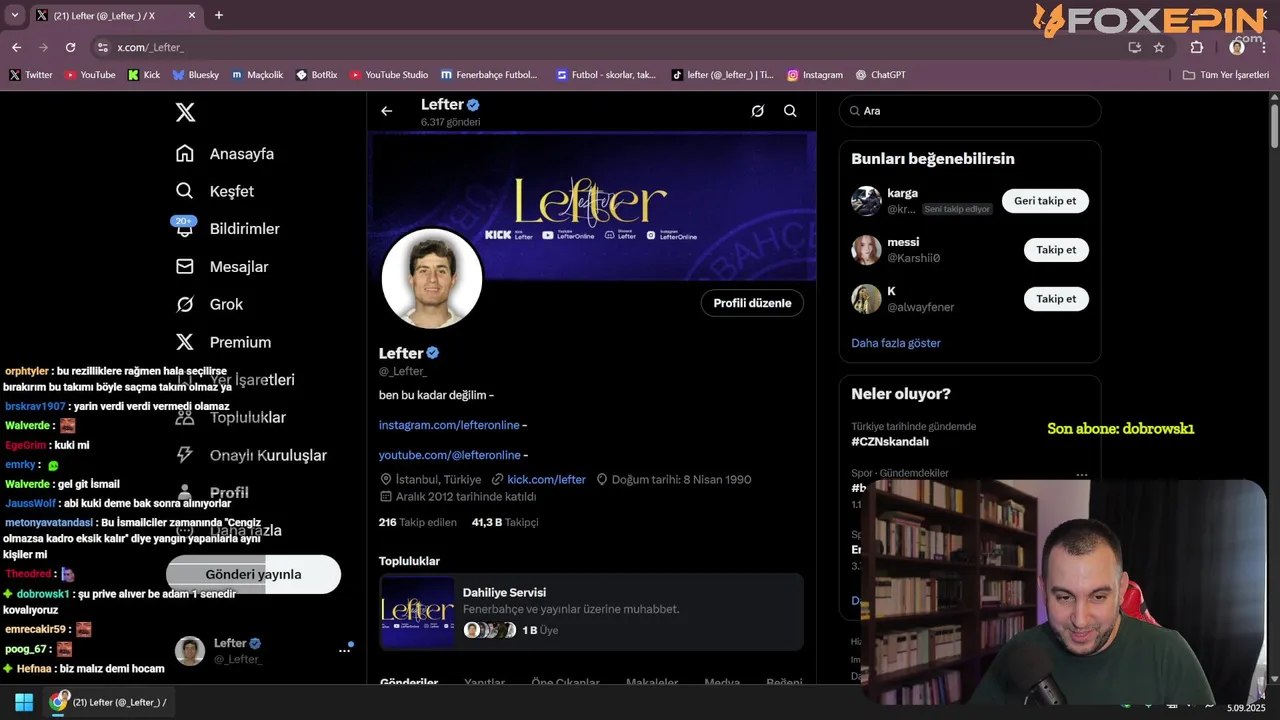Open Onaylı Kuruluşlar lightning icon
Viewport: 1280px width, 720px height.
(185, 455)
